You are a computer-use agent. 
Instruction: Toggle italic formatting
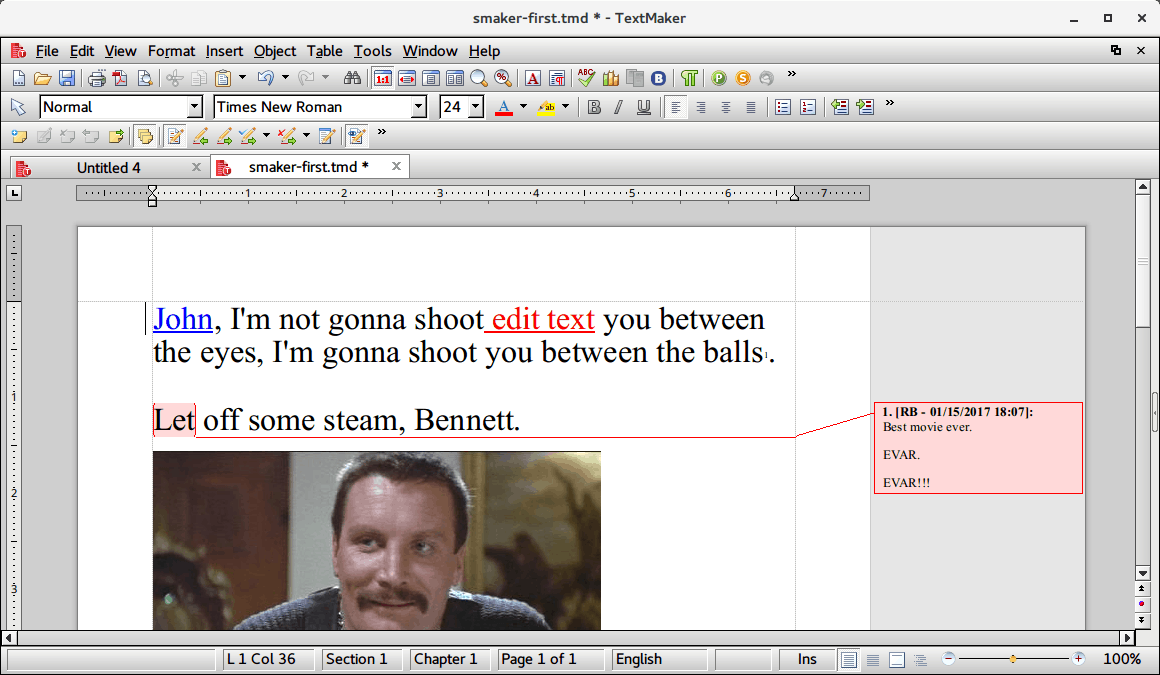618,107
